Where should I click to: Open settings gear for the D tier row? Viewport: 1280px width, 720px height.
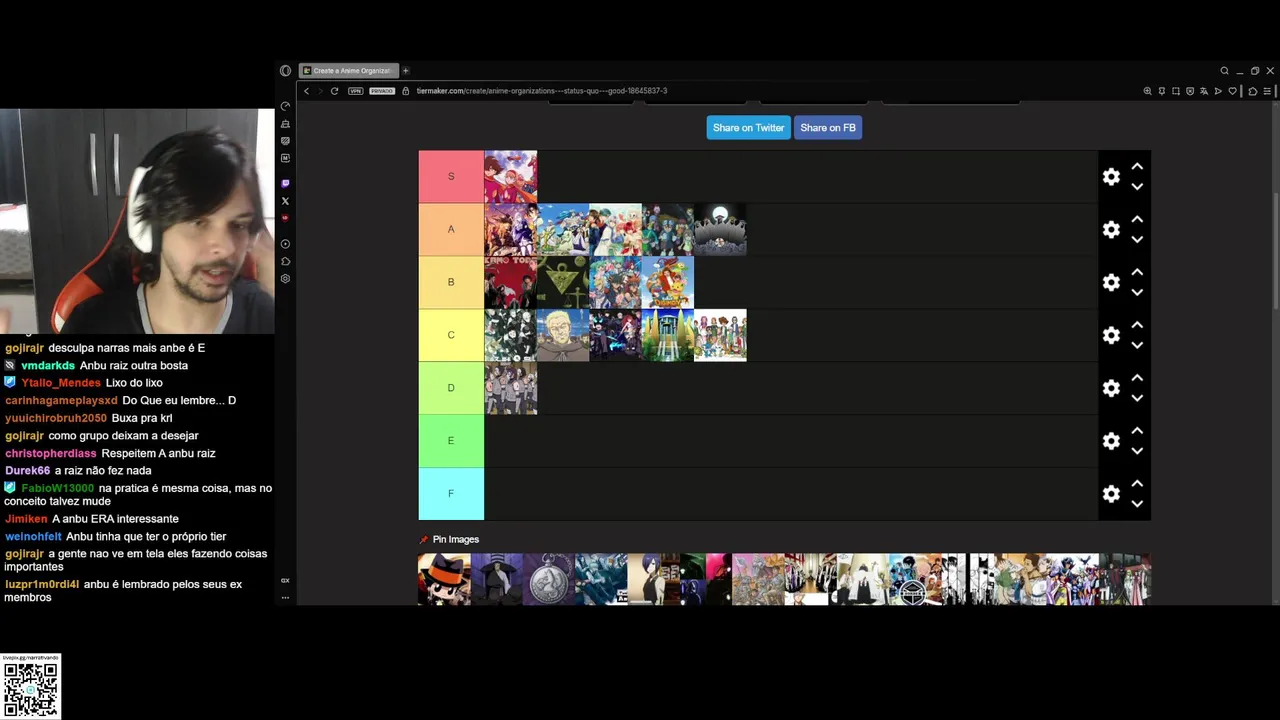coord(1111,388)
